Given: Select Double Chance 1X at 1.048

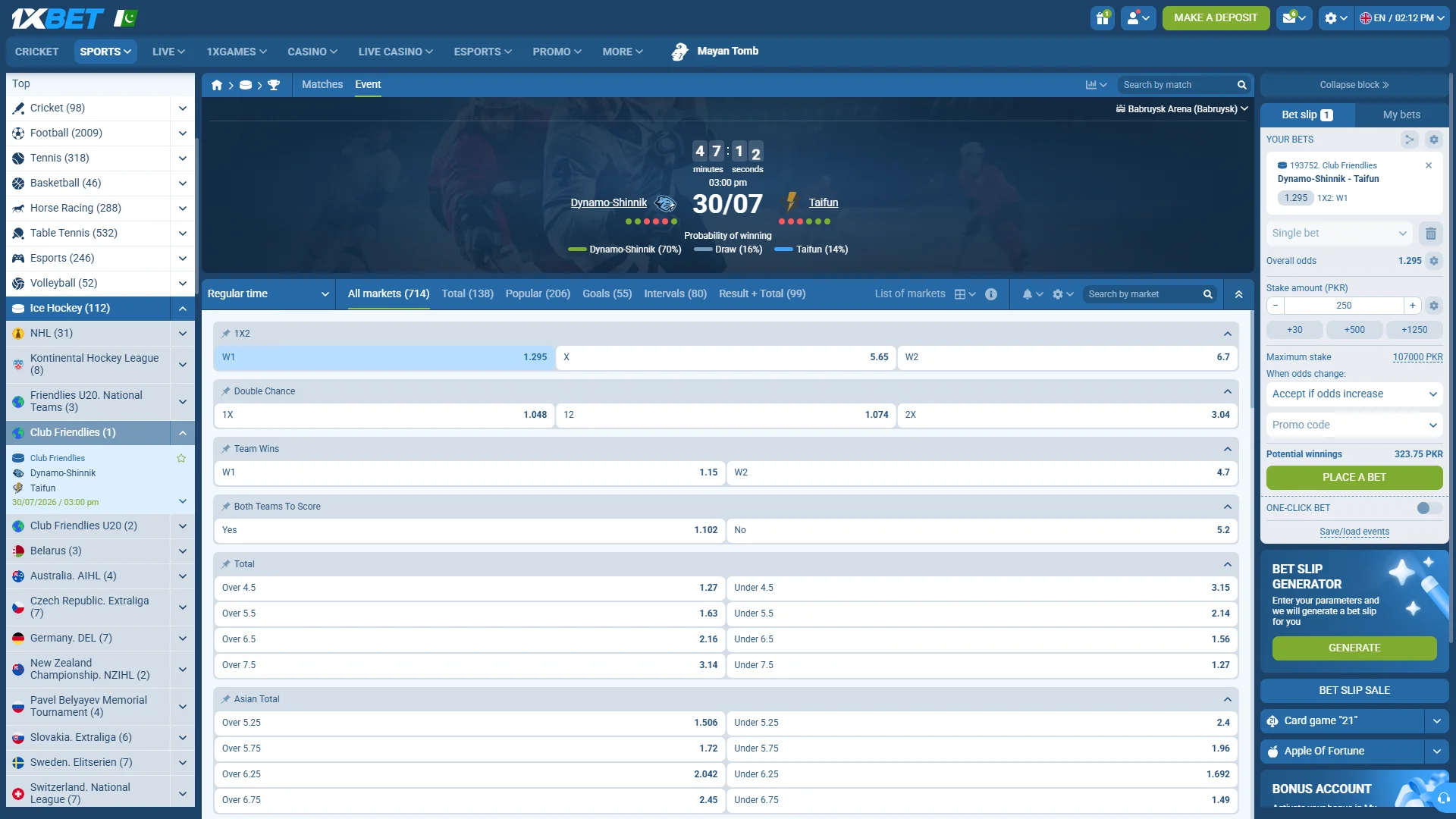Looking at the screenshot, I should point(384,415).
